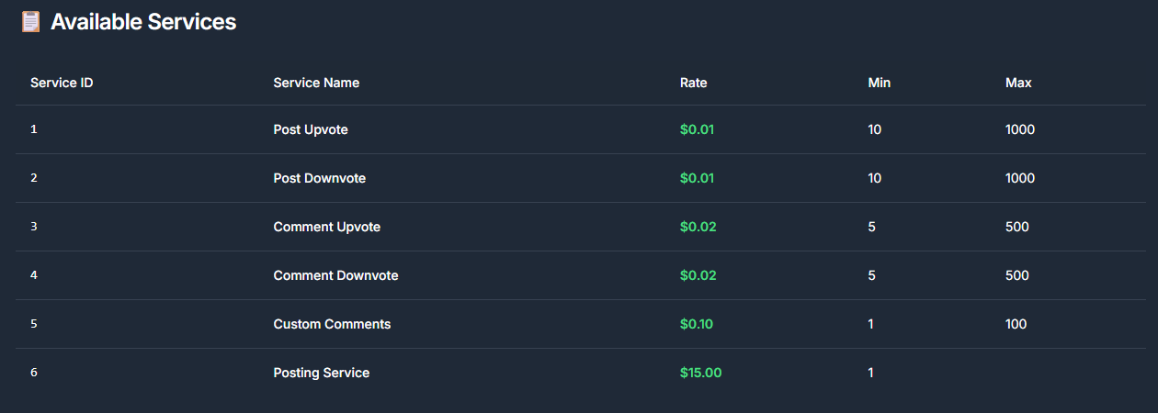1158x413 pixels.
Task: Click the Service Name column header
Action: (316, 83)
